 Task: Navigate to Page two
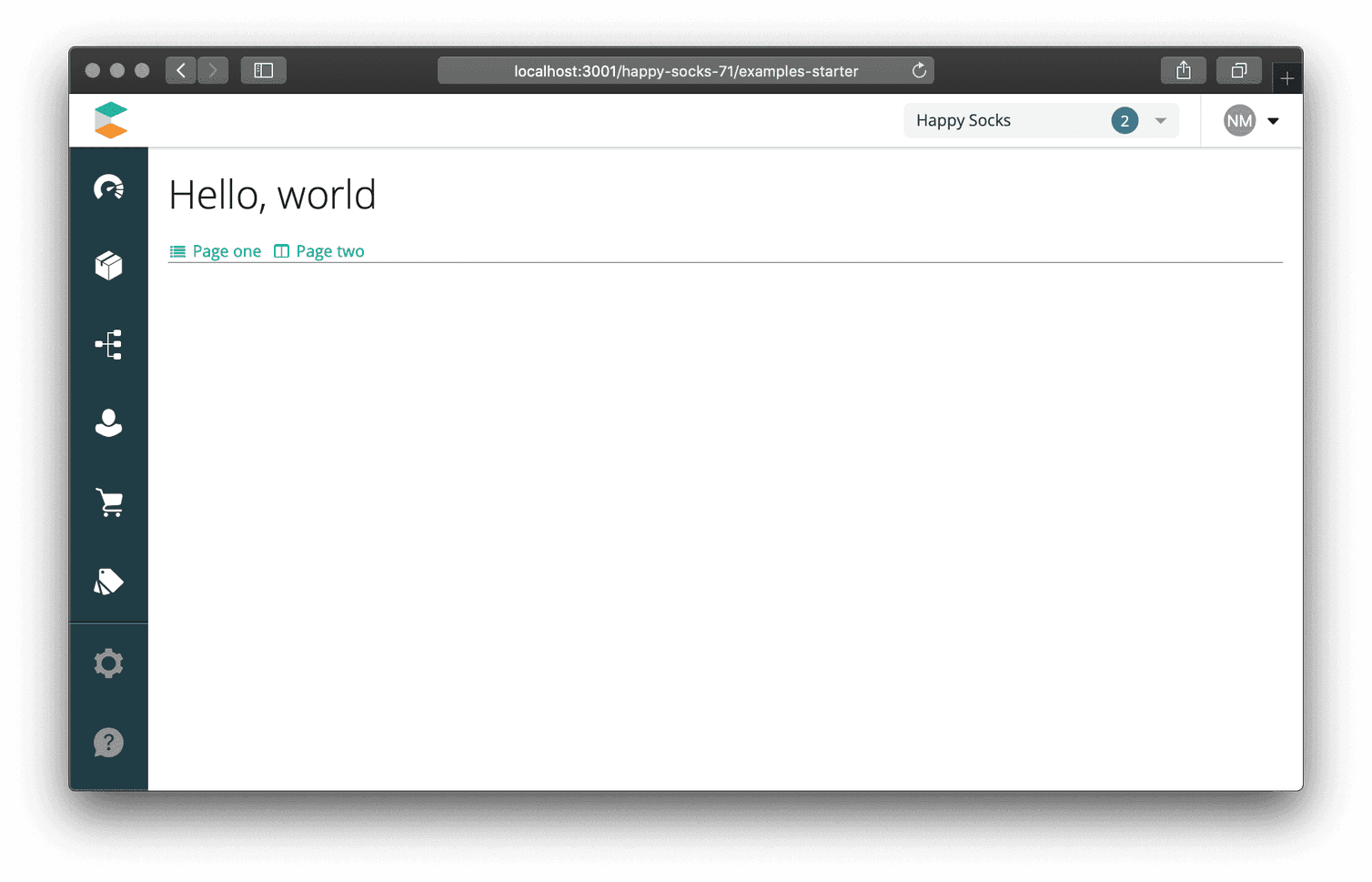click(330, 250)
